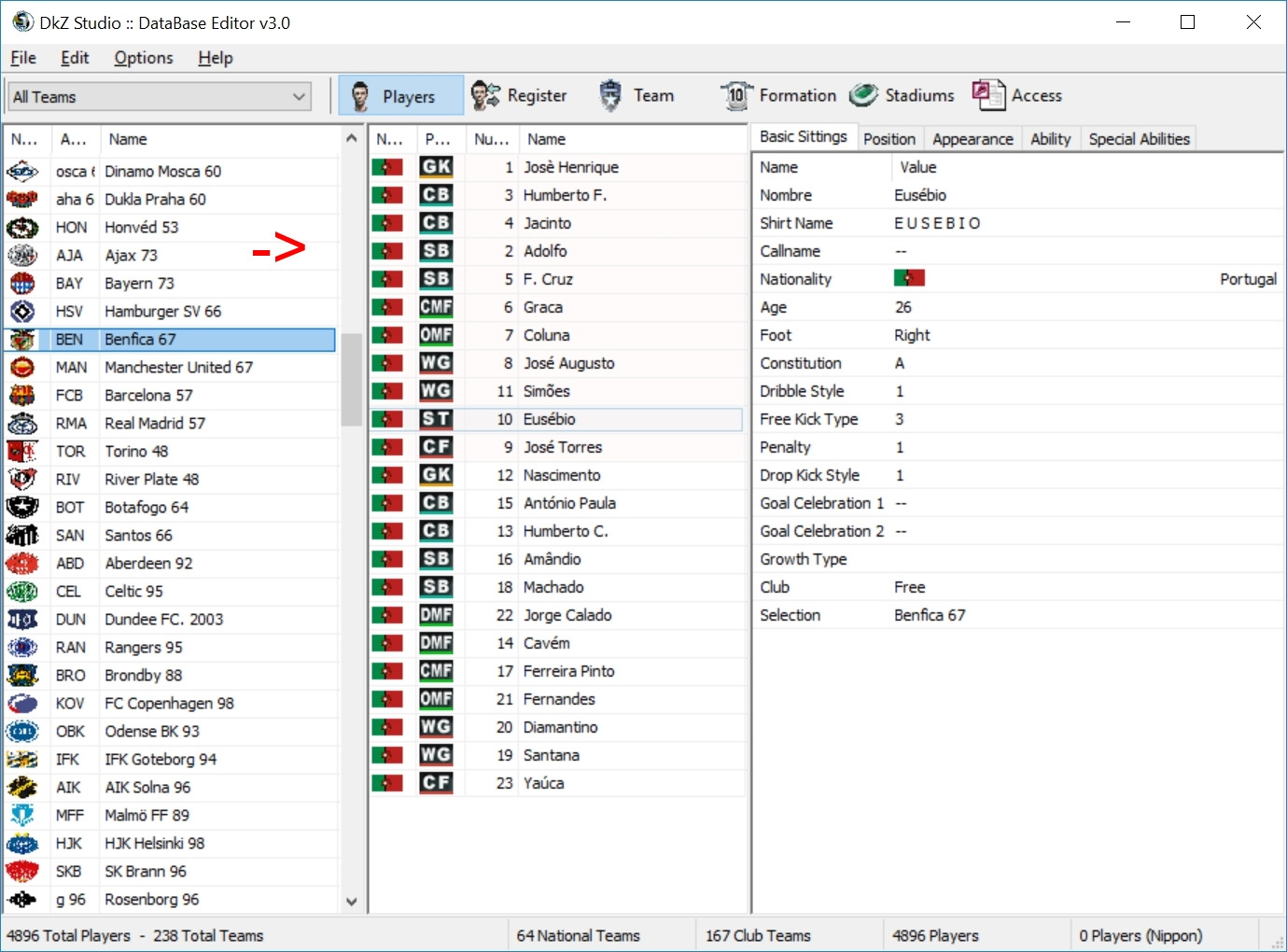Click the OMF badge for Coluna
Viewport: 1287px width, 952px height.
click(x=436, y=335)
